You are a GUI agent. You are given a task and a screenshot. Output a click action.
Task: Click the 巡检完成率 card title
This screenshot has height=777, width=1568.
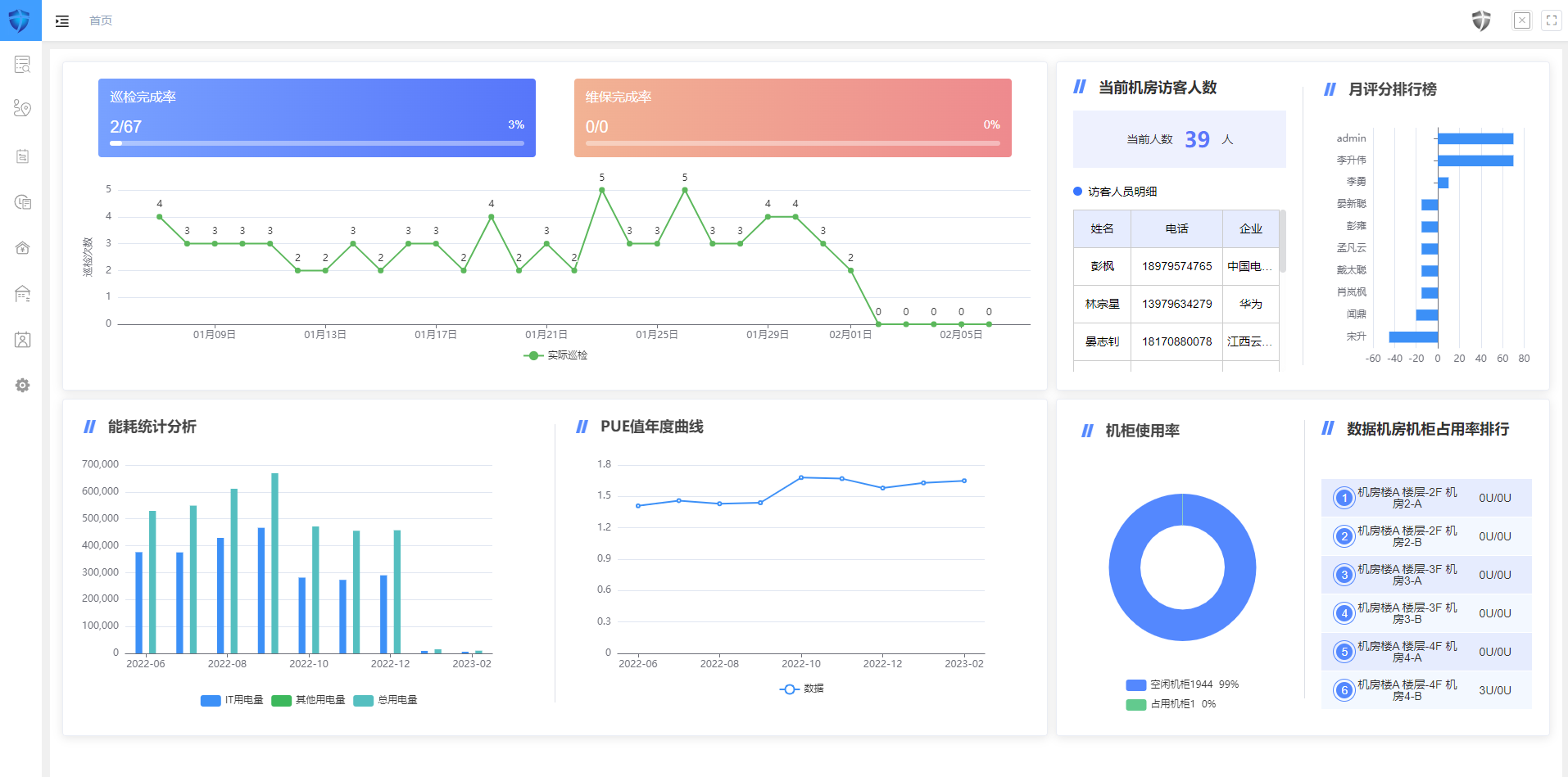pos(143,97)
